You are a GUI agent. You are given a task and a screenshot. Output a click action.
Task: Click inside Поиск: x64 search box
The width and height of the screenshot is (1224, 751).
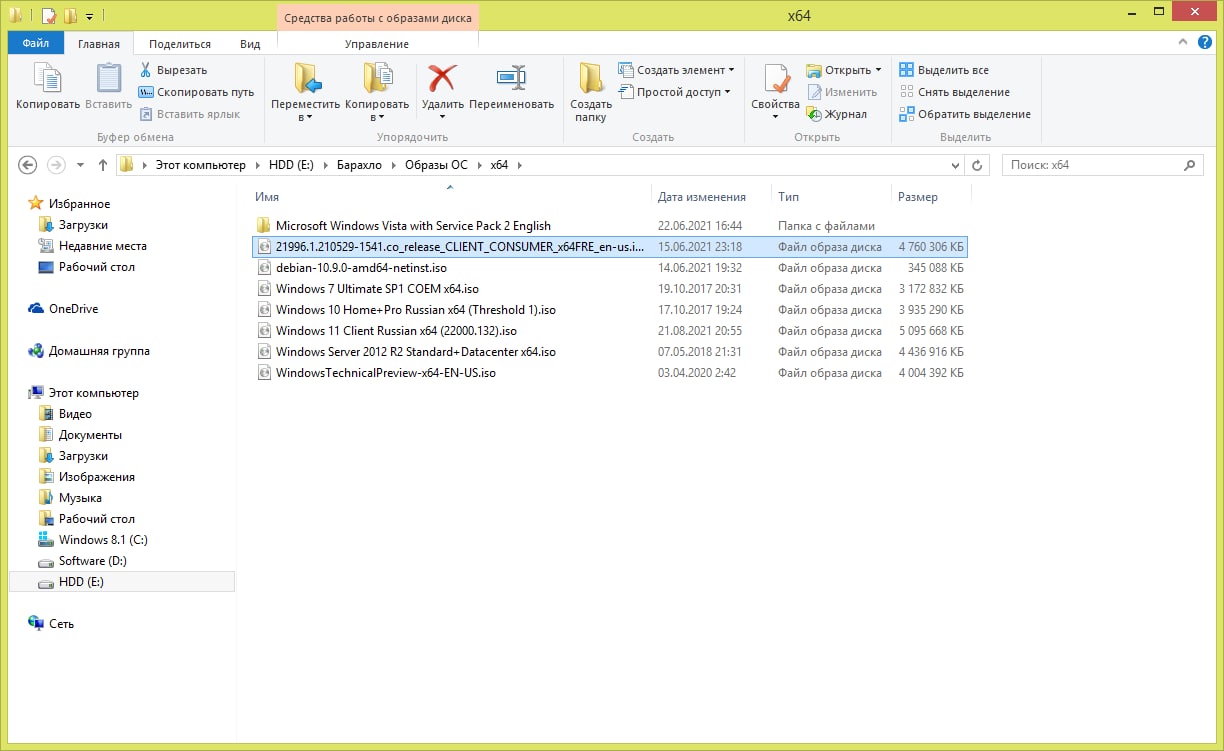[x=1093, y=165]
